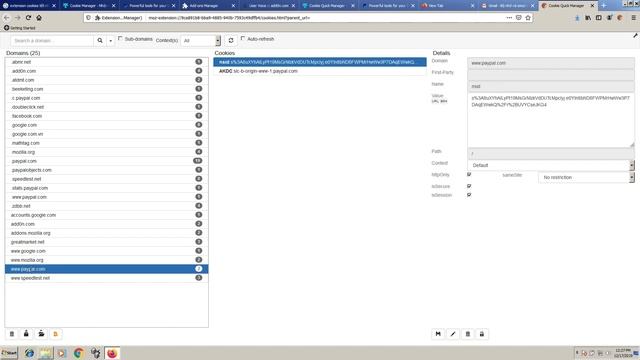Bookmark this page with the star icon
Screen dimensions: 640x360
(x=528, y=18)
